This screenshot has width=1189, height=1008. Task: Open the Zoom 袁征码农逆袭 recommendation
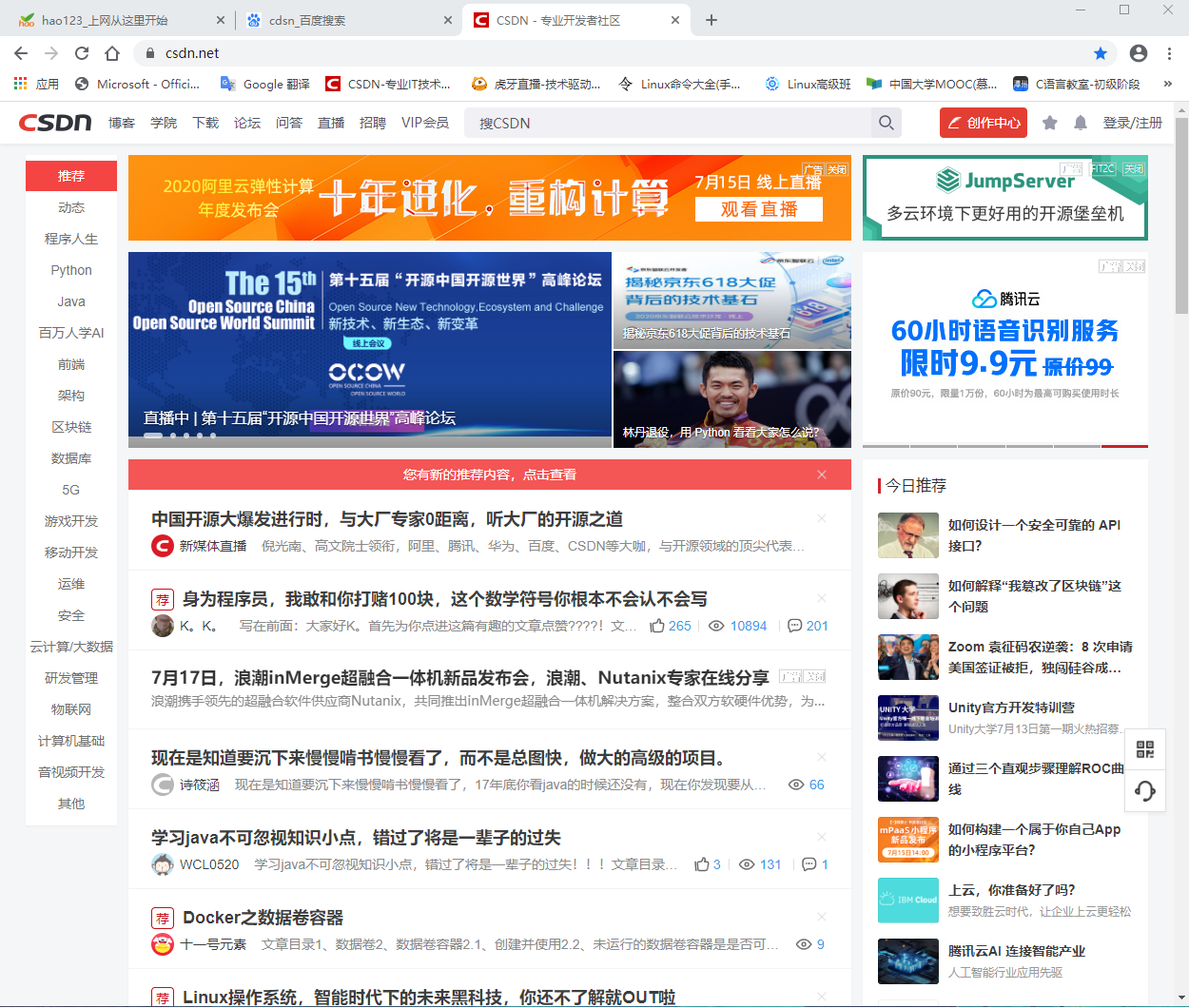pos(1041,657)
